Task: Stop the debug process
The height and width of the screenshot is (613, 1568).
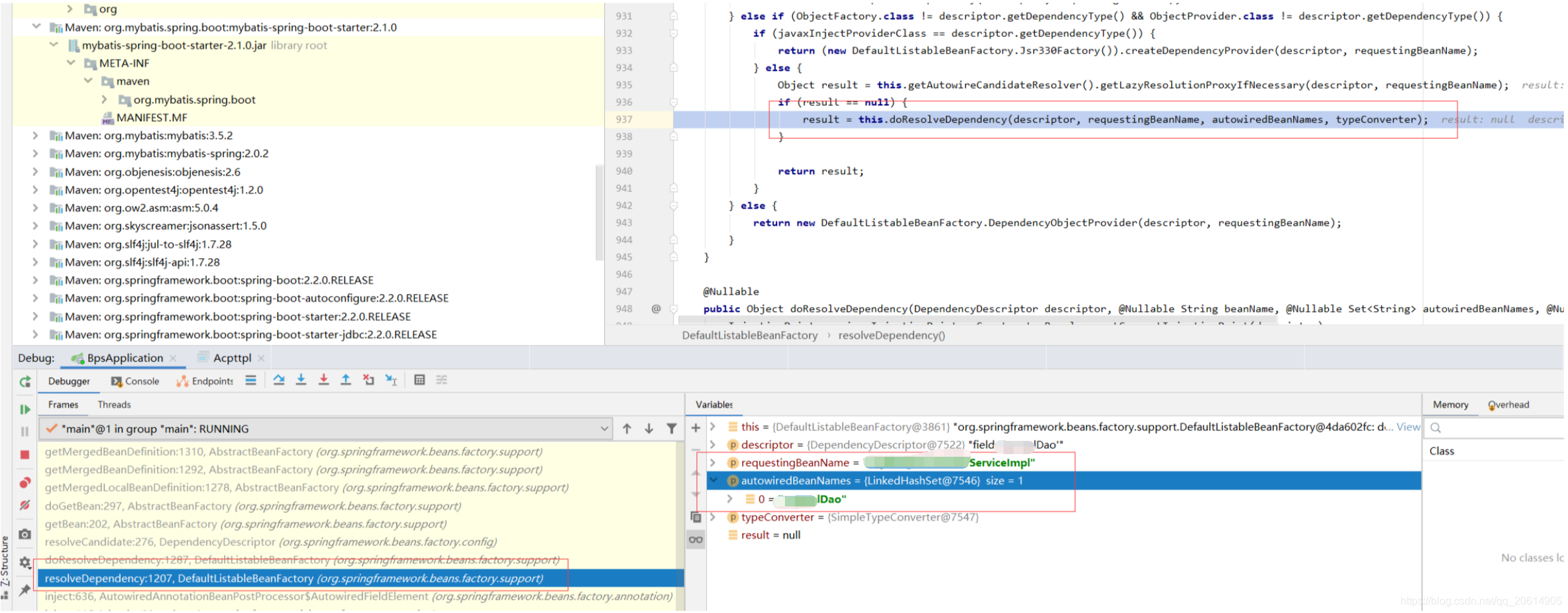Action: (x=25, y=455)
